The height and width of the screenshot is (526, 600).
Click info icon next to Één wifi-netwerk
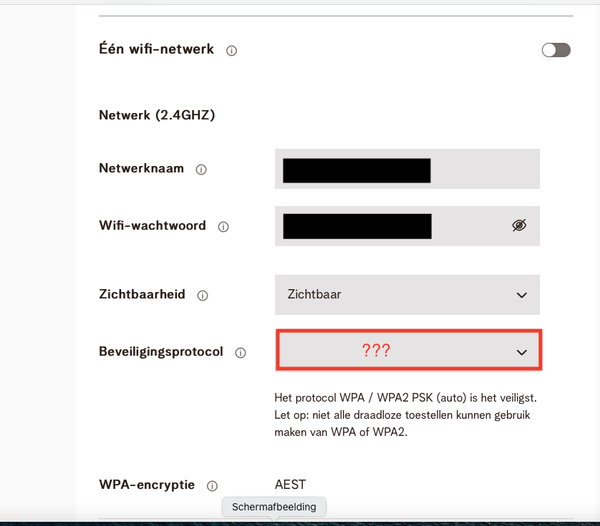pos(232,50)
